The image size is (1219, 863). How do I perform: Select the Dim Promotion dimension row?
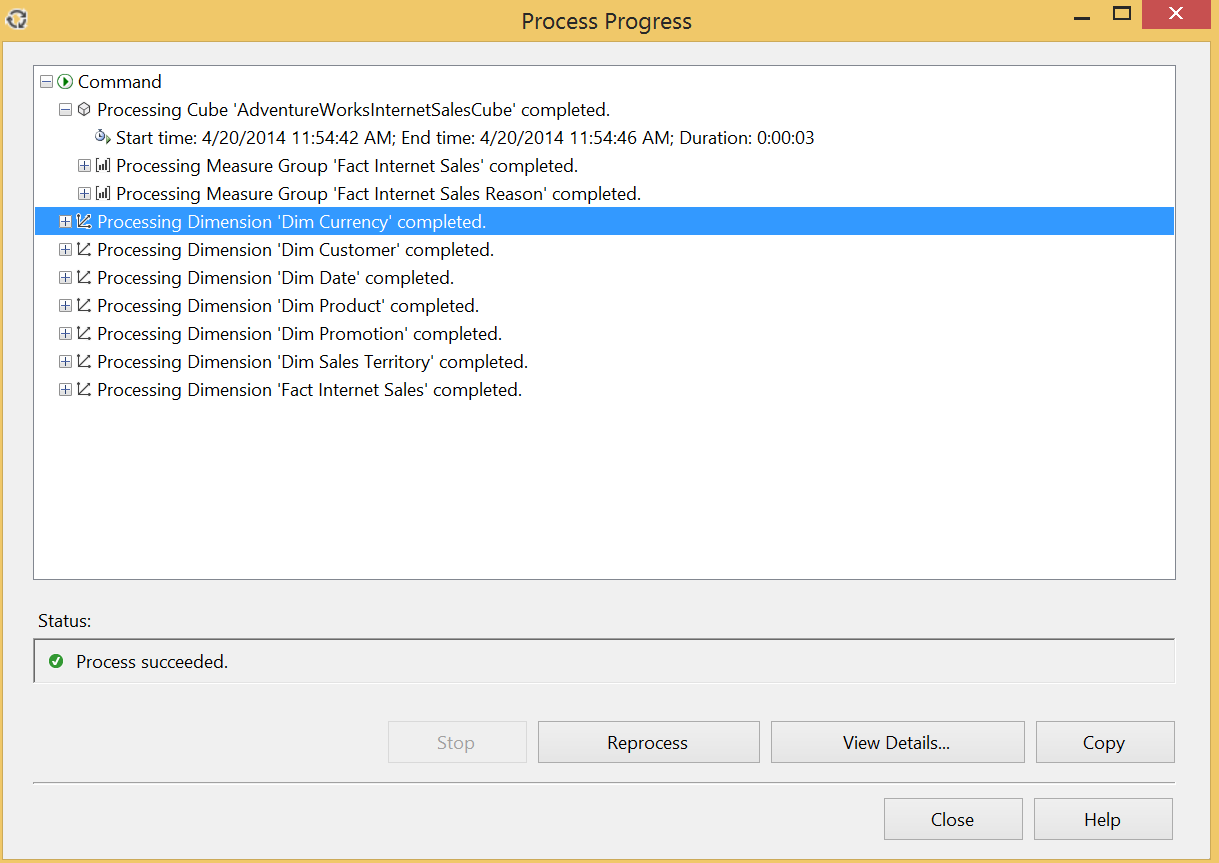[299, 334]
